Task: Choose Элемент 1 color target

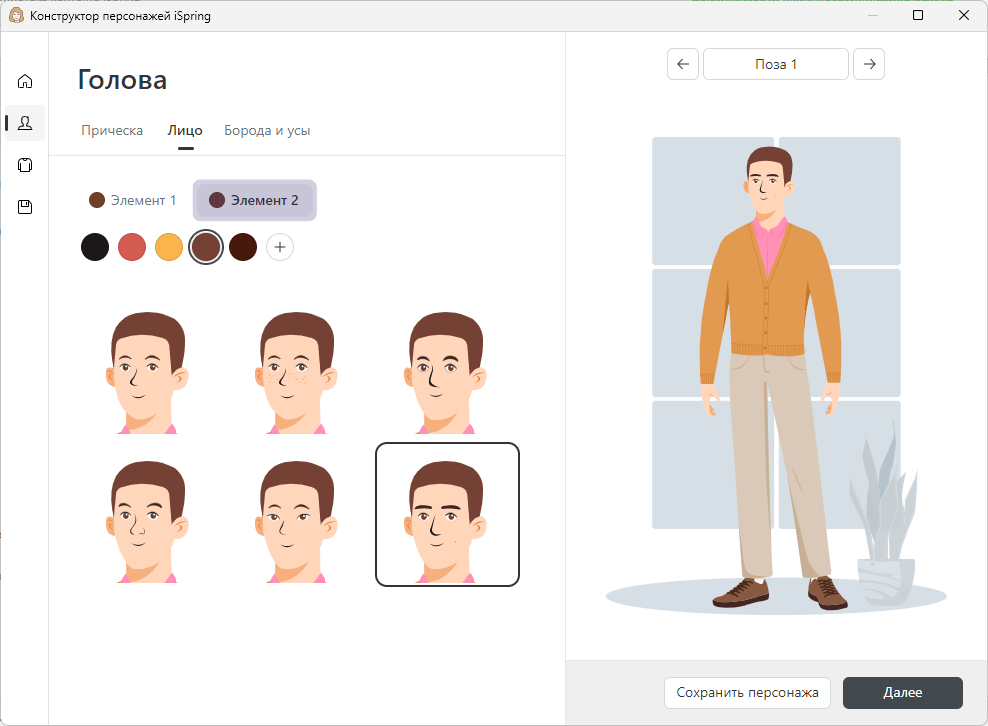Action: 132,200
